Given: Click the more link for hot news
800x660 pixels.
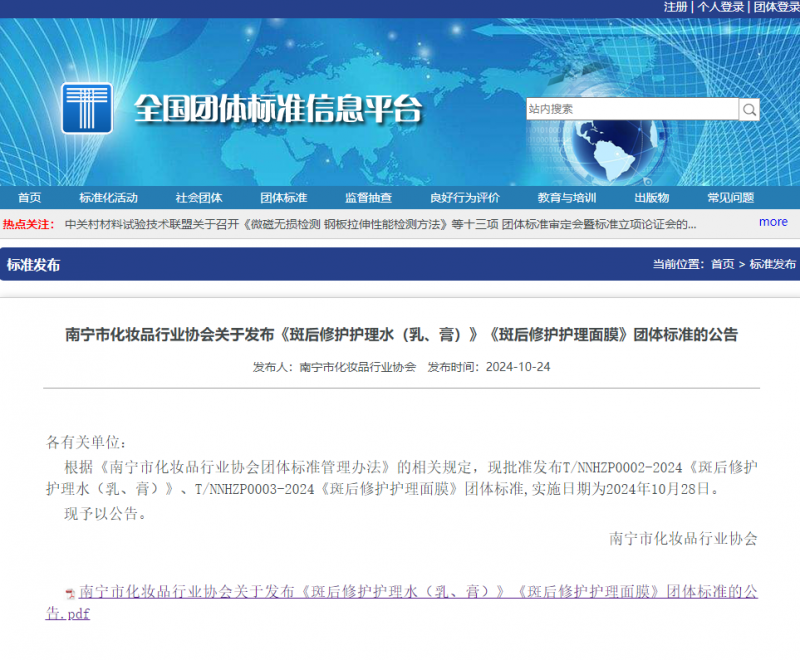Looking at the screenshot, I should (x=773, y=222).
